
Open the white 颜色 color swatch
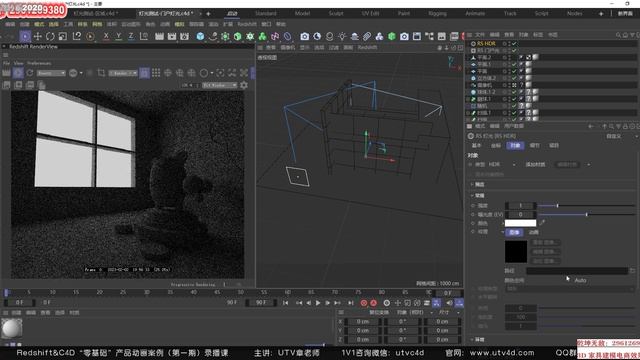pyautogui.click(x=520, y=223)
